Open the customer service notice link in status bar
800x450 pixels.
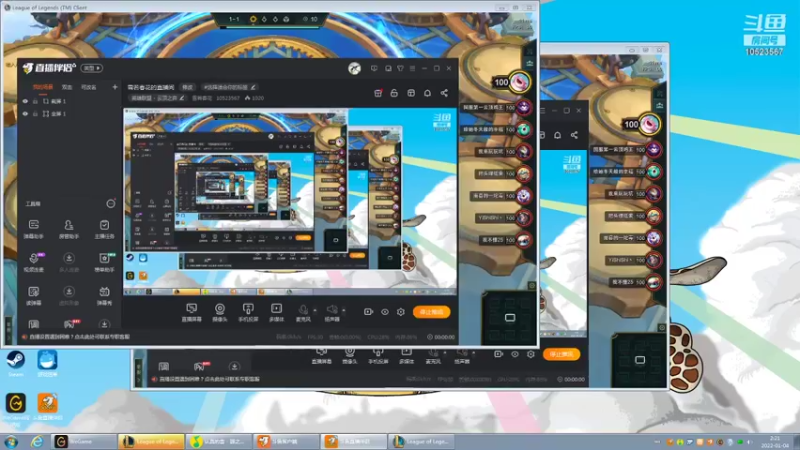pyautogui.click(x=80, y=337)
